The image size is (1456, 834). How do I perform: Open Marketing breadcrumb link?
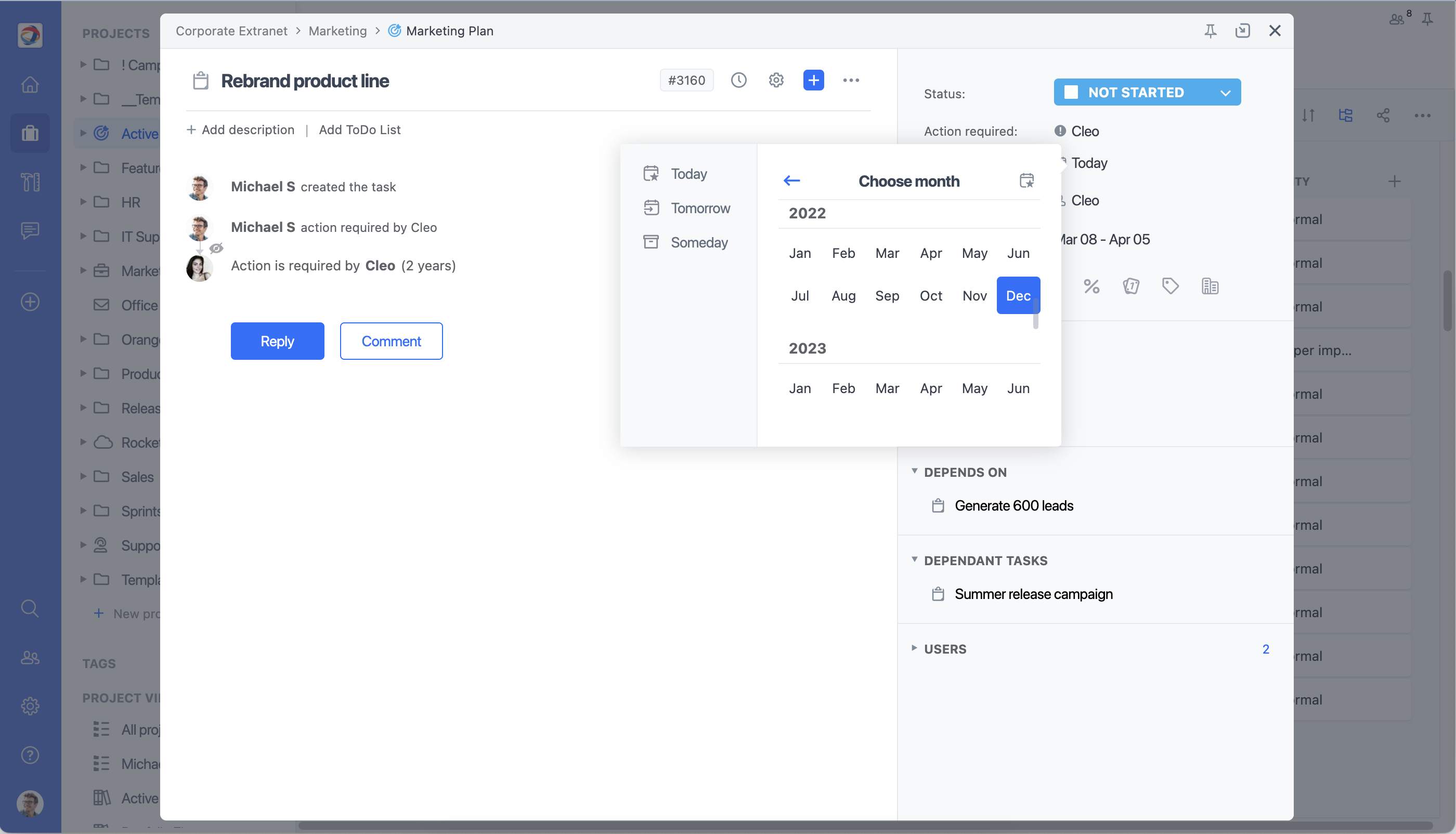tap(337, 31)
